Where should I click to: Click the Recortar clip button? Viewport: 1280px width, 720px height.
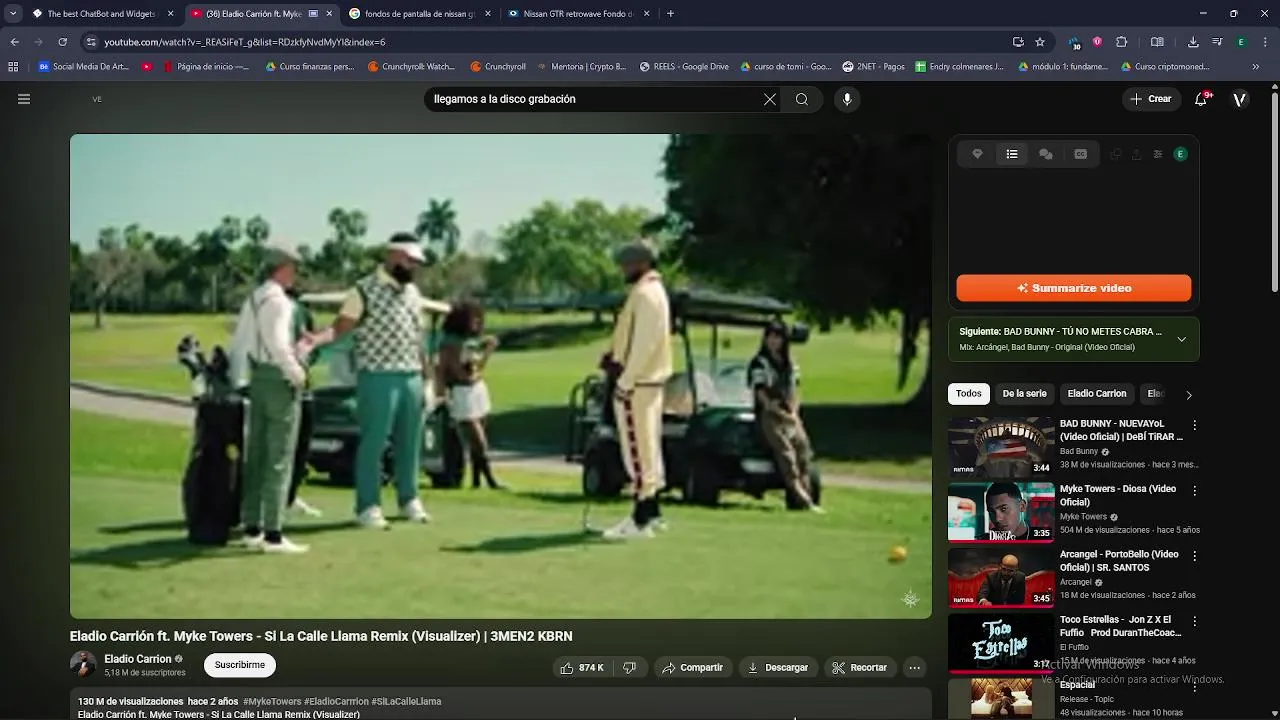coord(860,667)
